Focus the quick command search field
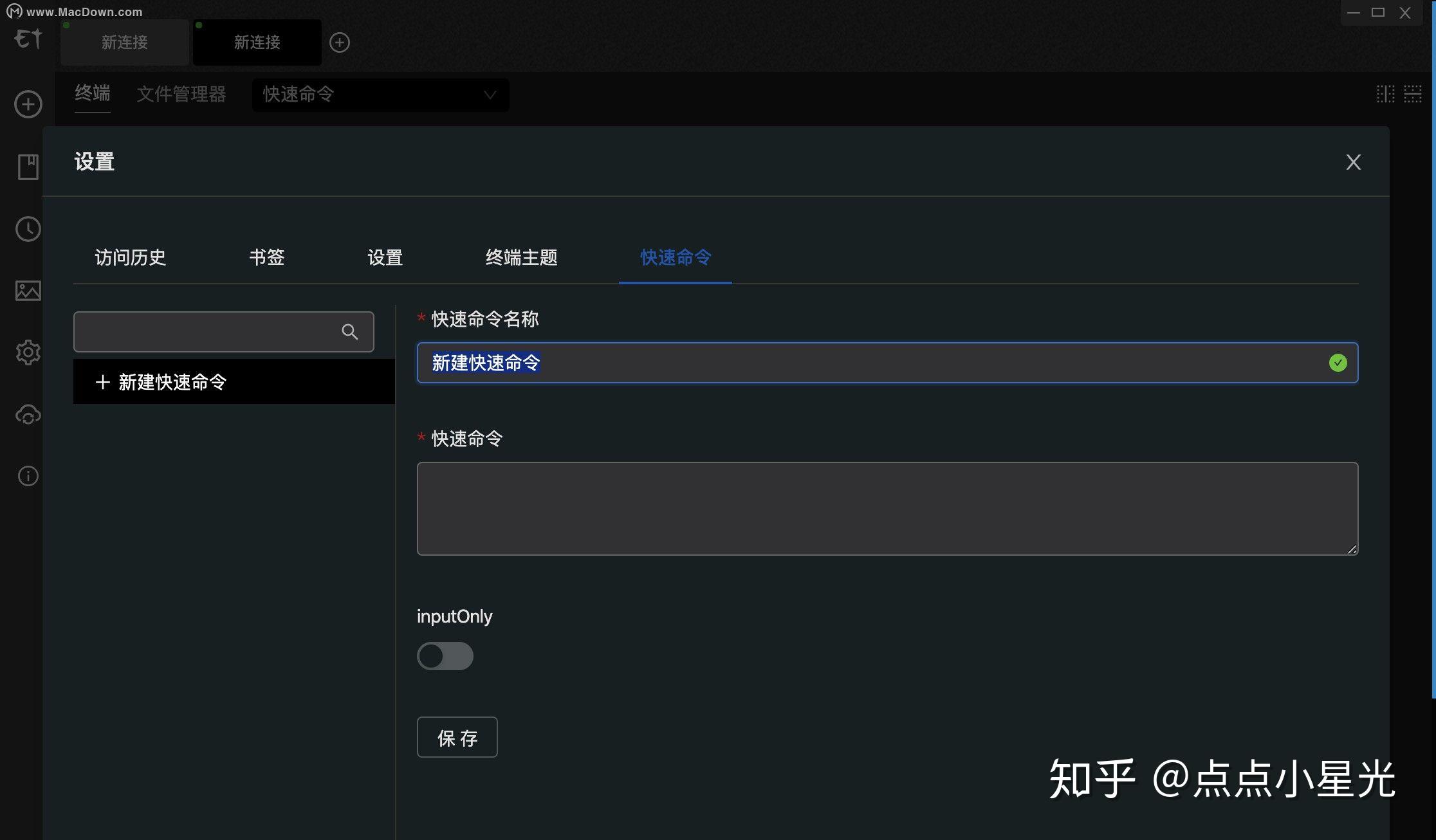 click(x=224, y=332)
